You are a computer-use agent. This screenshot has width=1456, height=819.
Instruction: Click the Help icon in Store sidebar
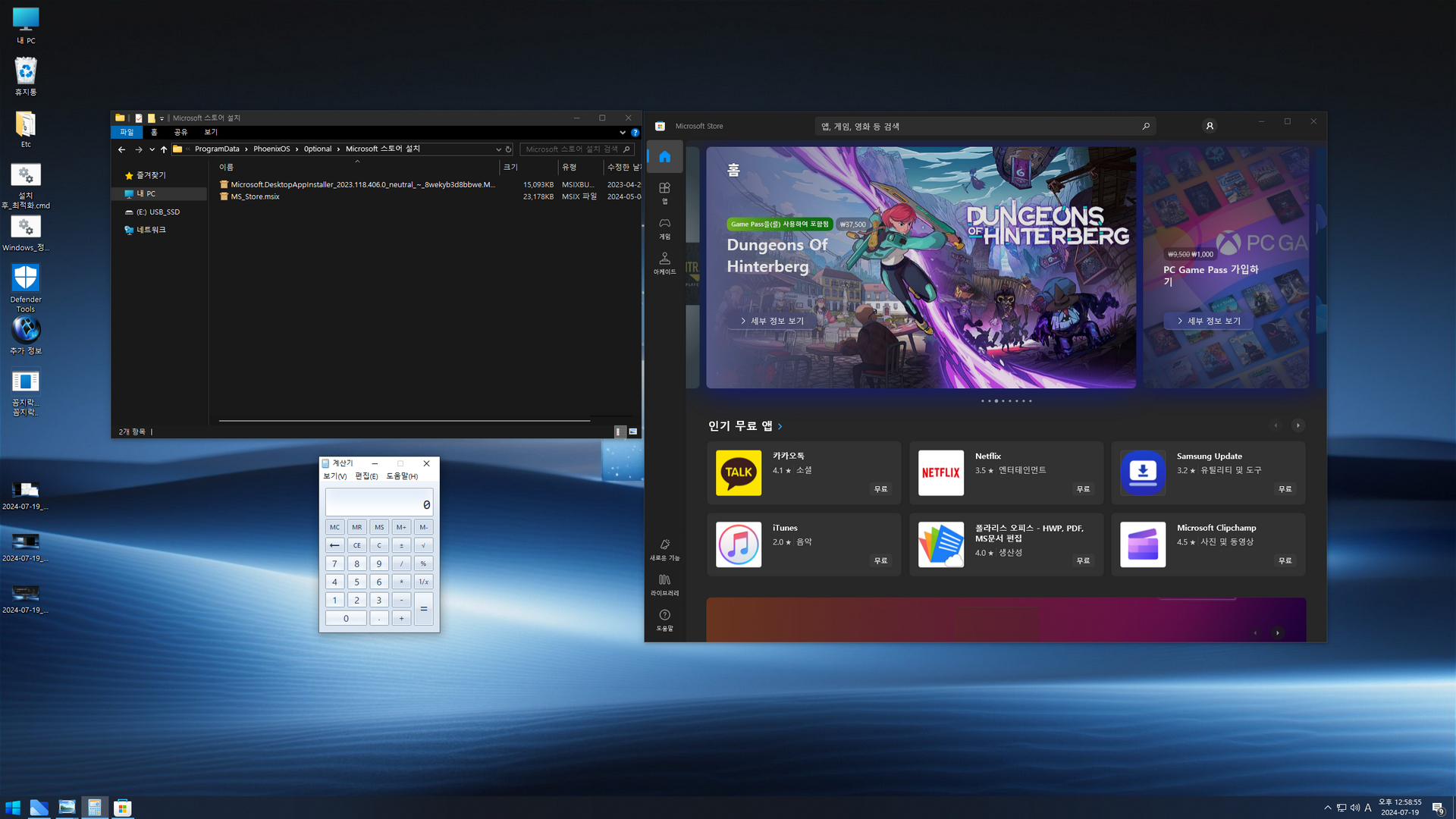point(664,619)
